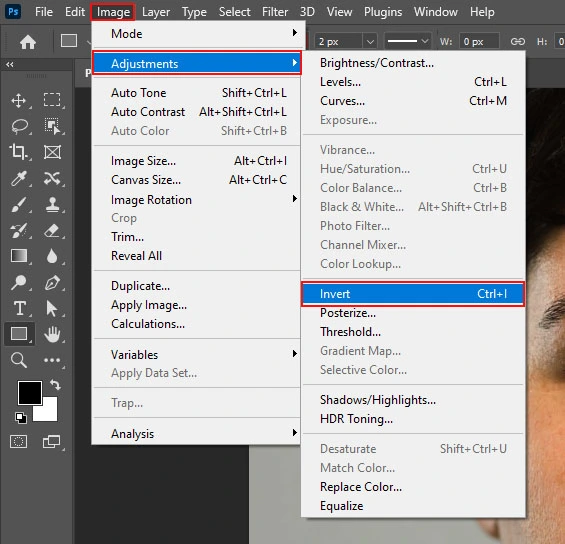This screenshot has height=544, width=565.
Task: Select the Rectangular Marquee tool
Action: click(52, 100)
